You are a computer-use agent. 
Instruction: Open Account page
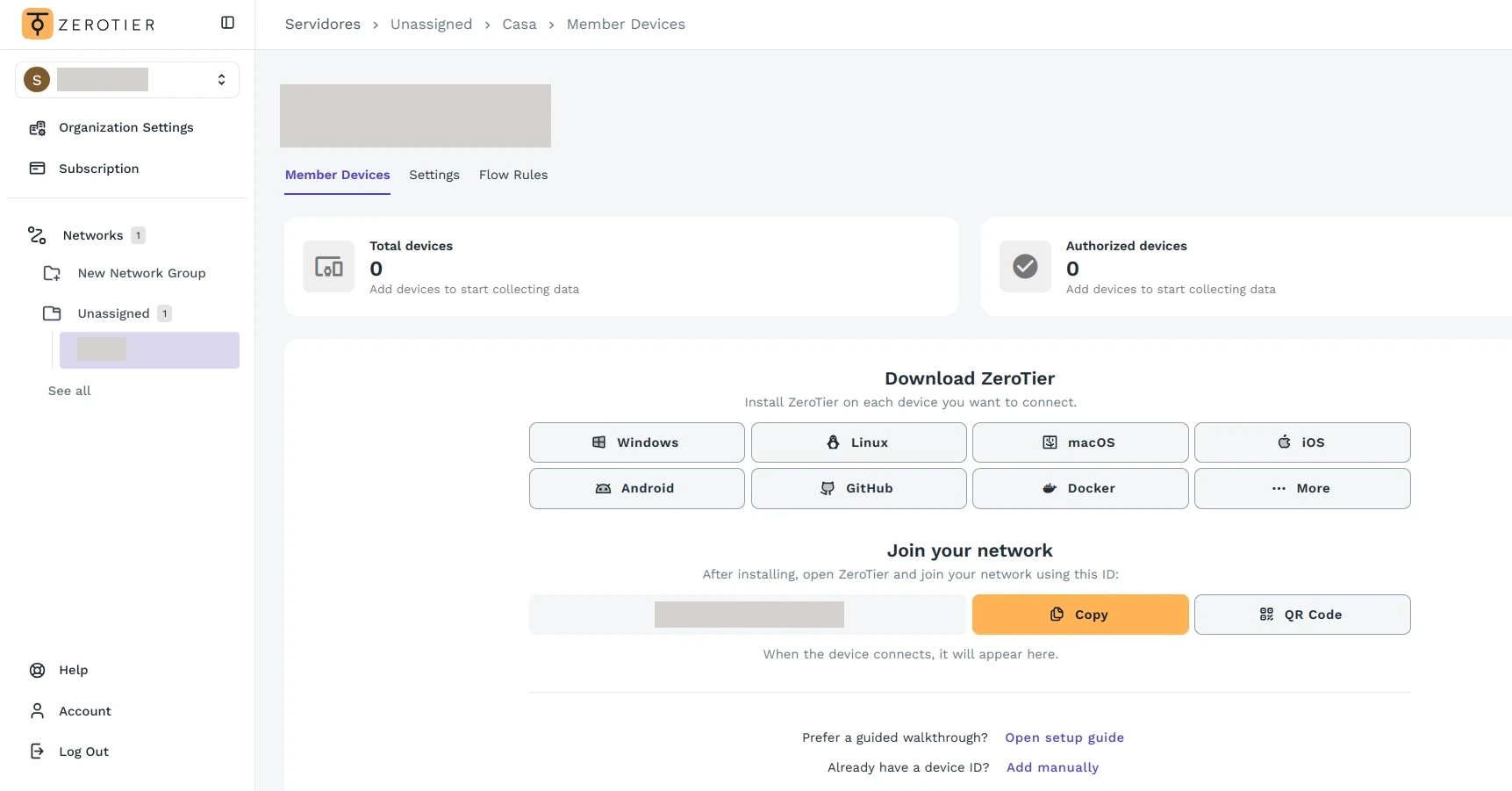tap(85, 711)
